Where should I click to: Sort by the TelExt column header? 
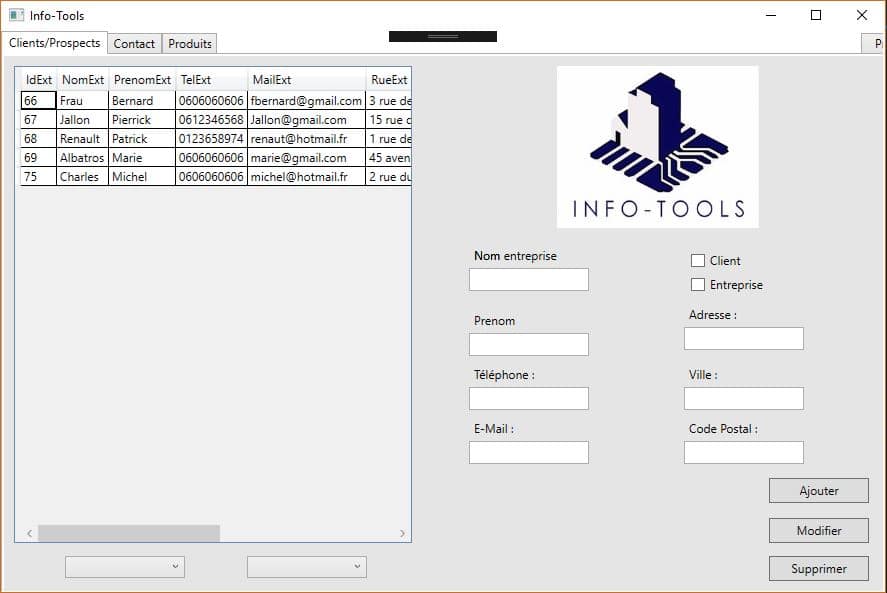[x=212, y=80]
